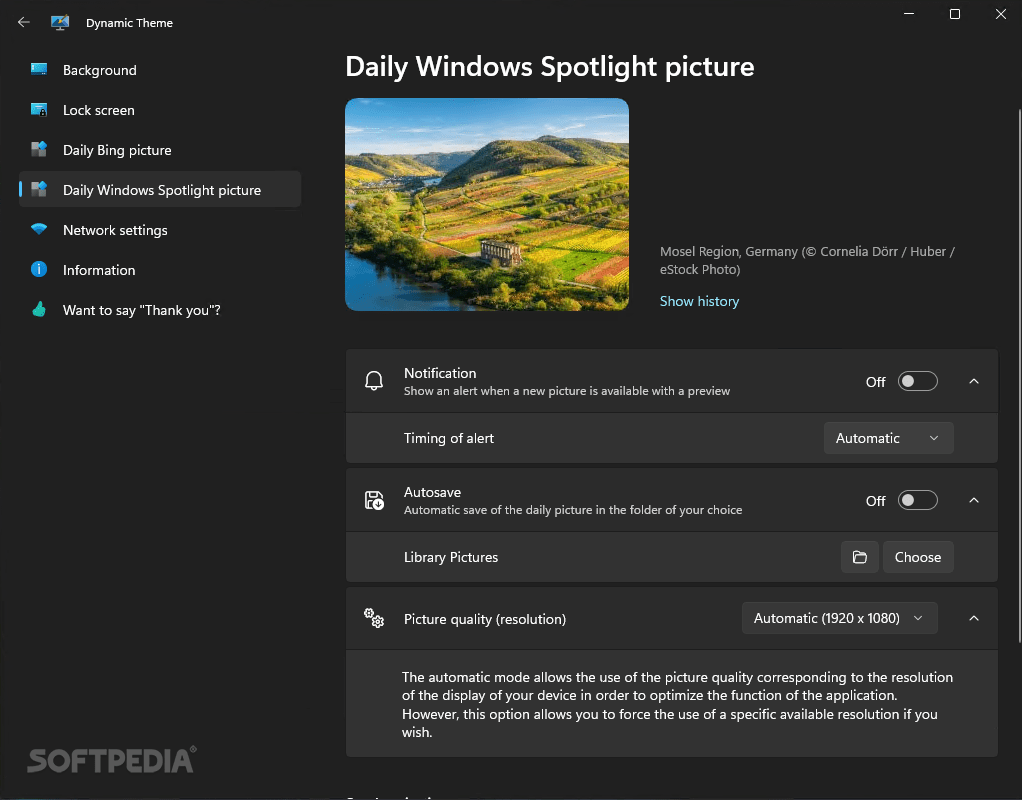Click the blue Information icon

tap(39, 269)
